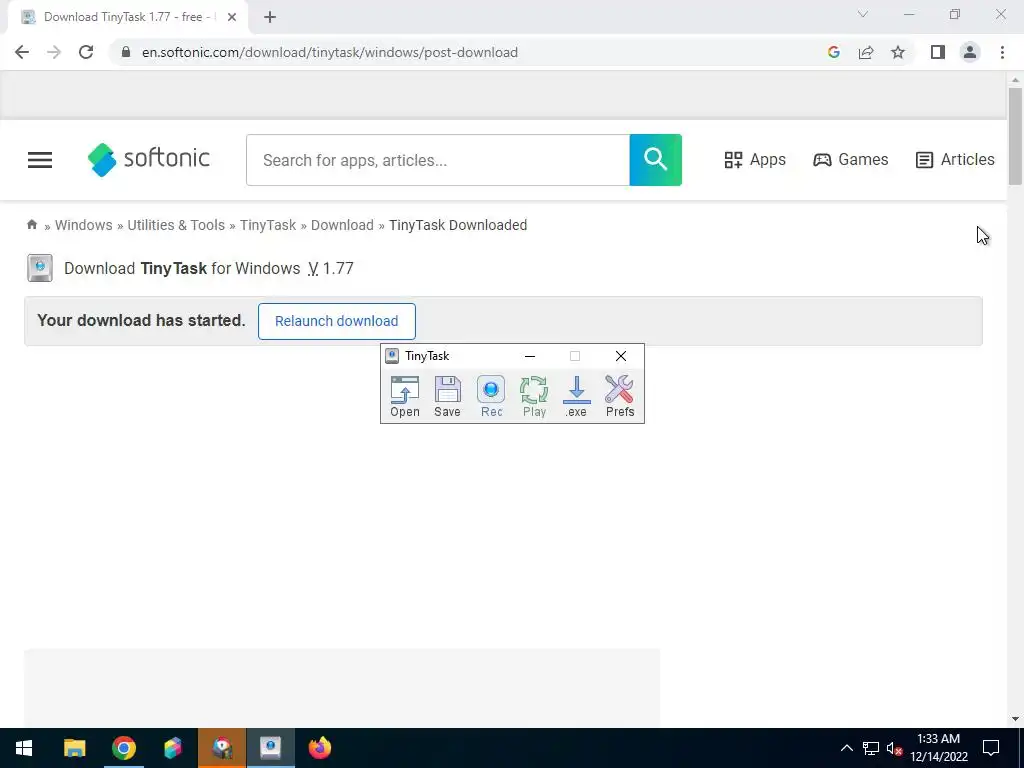Open Firefox from the taskbar
This screenshot has width=1024, height=768.
coord(319,748)
